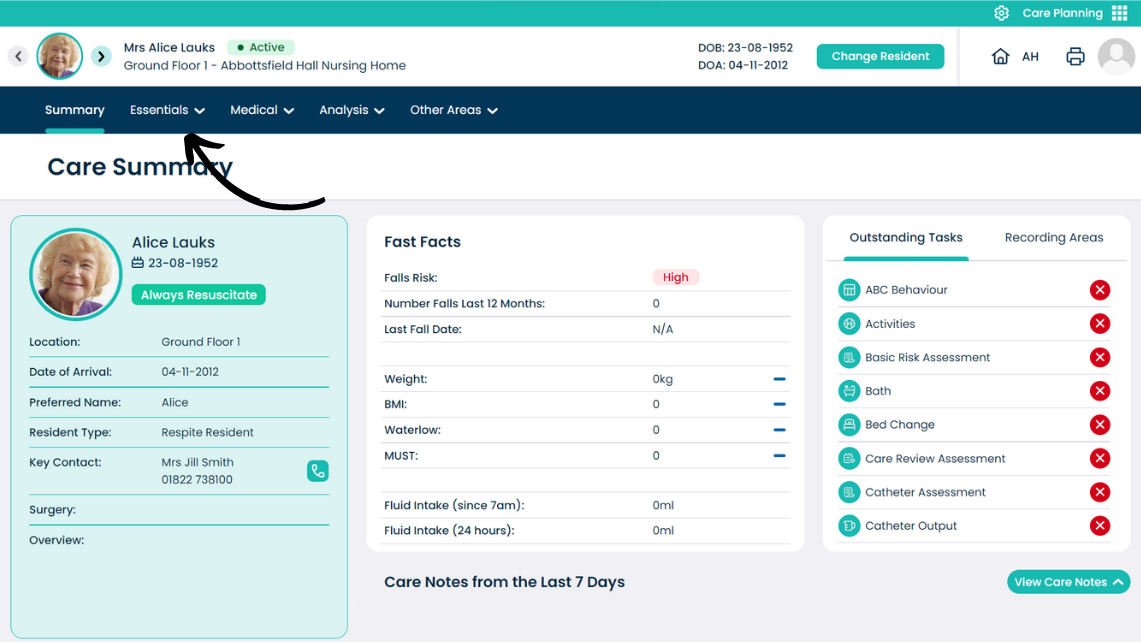The height and width of the screenshot is (642, 1141).
Task: Click the Fast Facts heading
Action: pos(422,242)
